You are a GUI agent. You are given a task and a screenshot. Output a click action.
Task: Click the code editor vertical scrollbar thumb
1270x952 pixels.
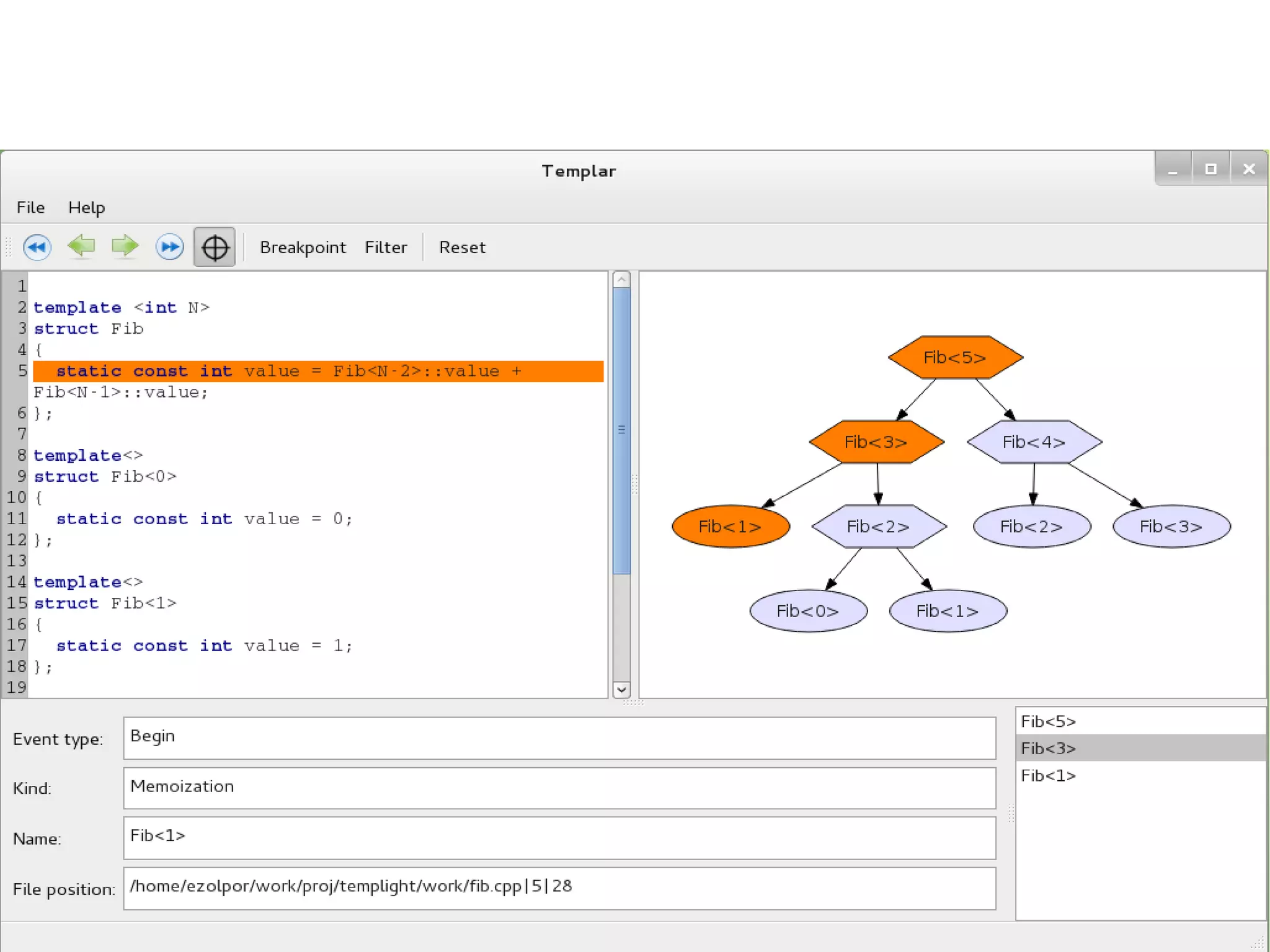(621, 429)
